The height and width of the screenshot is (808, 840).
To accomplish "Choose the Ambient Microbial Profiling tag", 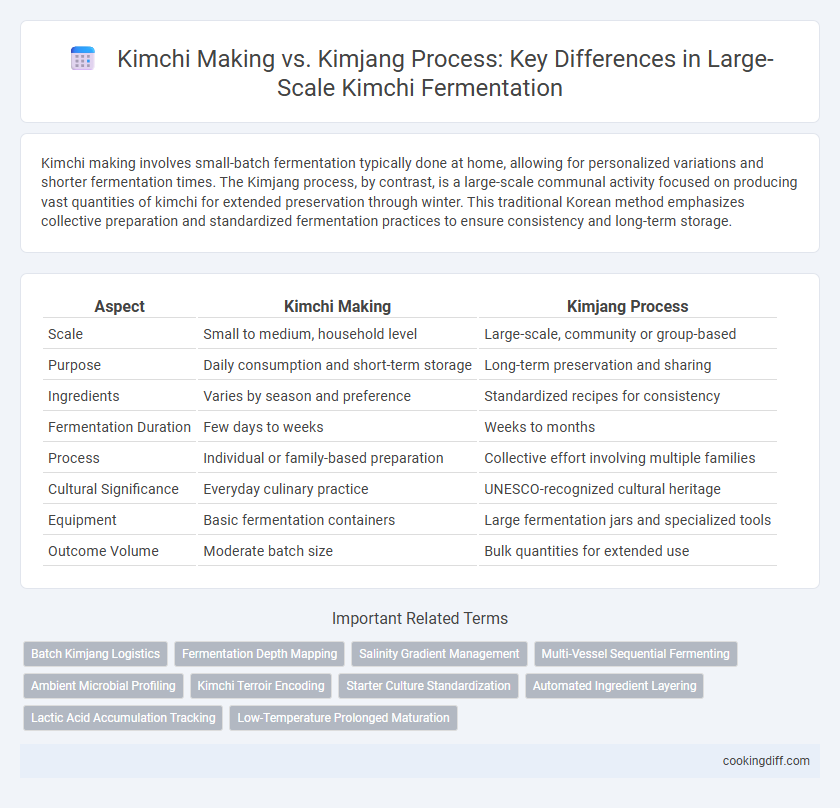I will pyautogui.click(x=103, y=686).
